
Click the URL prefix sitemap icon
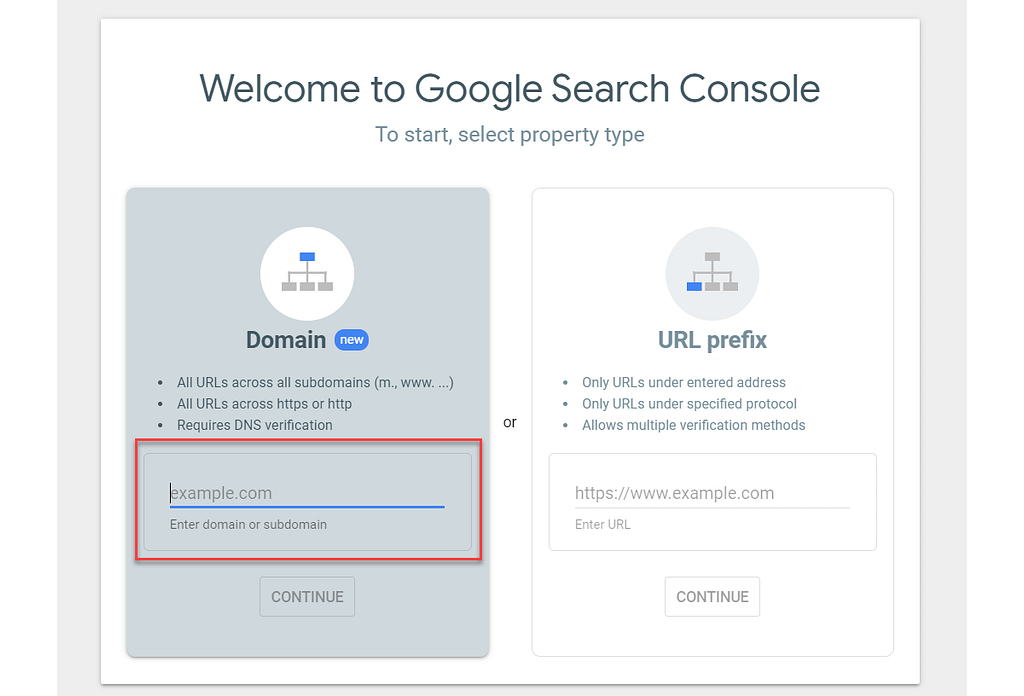click(712, 273)
